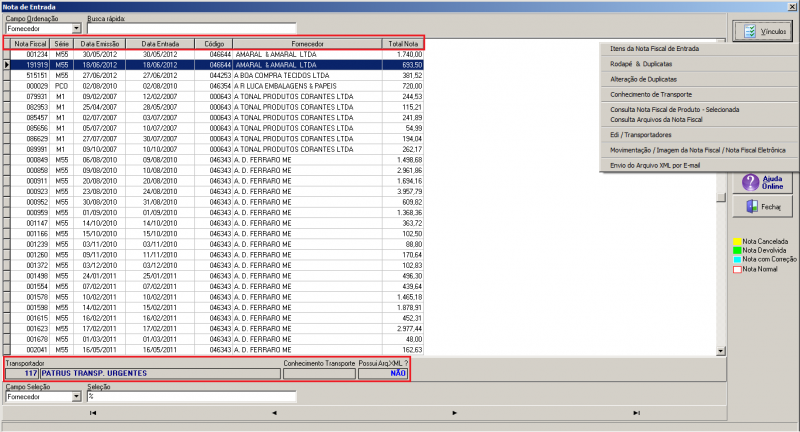Click the Fornecedor column header

click(x=307, y=44)
